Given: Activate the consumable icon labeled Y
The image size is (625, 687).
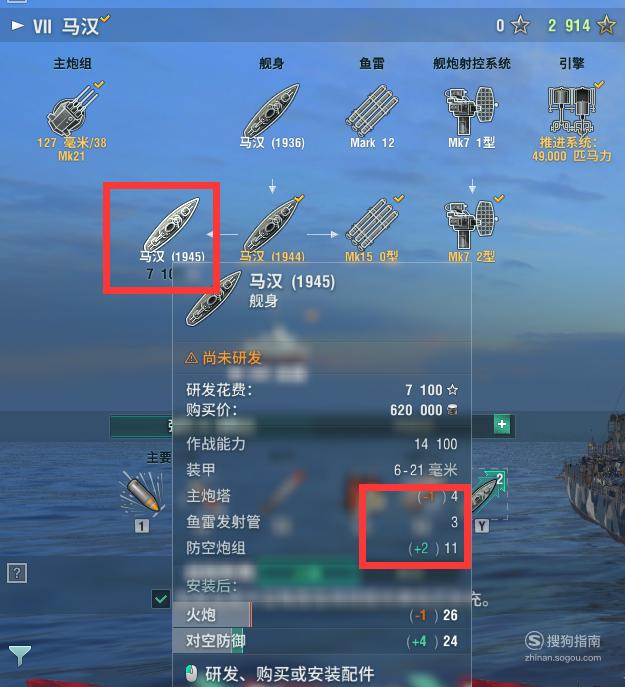Looking at the screenshot, I should coord(487,499).
